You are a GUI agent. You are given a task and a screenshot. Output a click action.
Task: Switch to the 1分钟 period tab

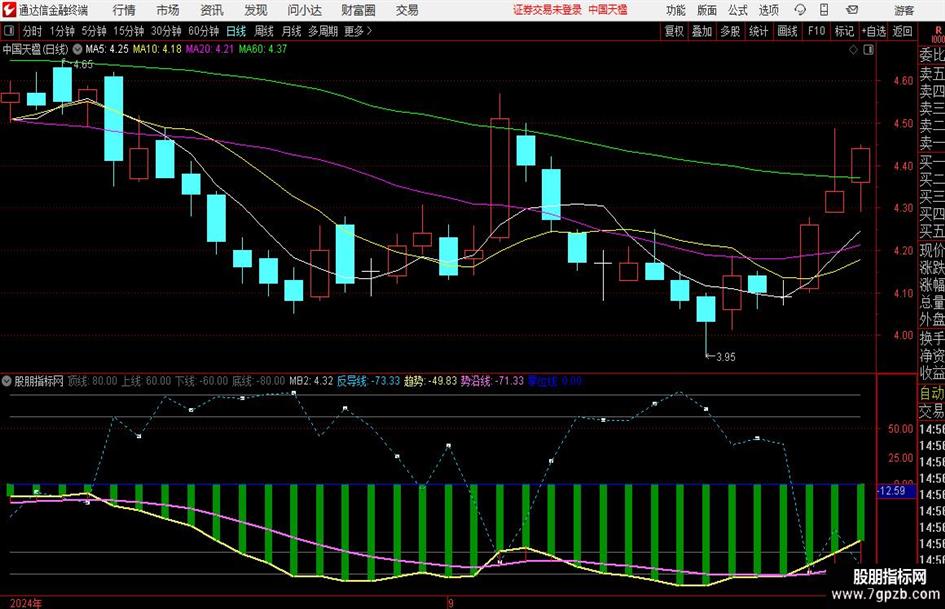[x=62, y=31]
